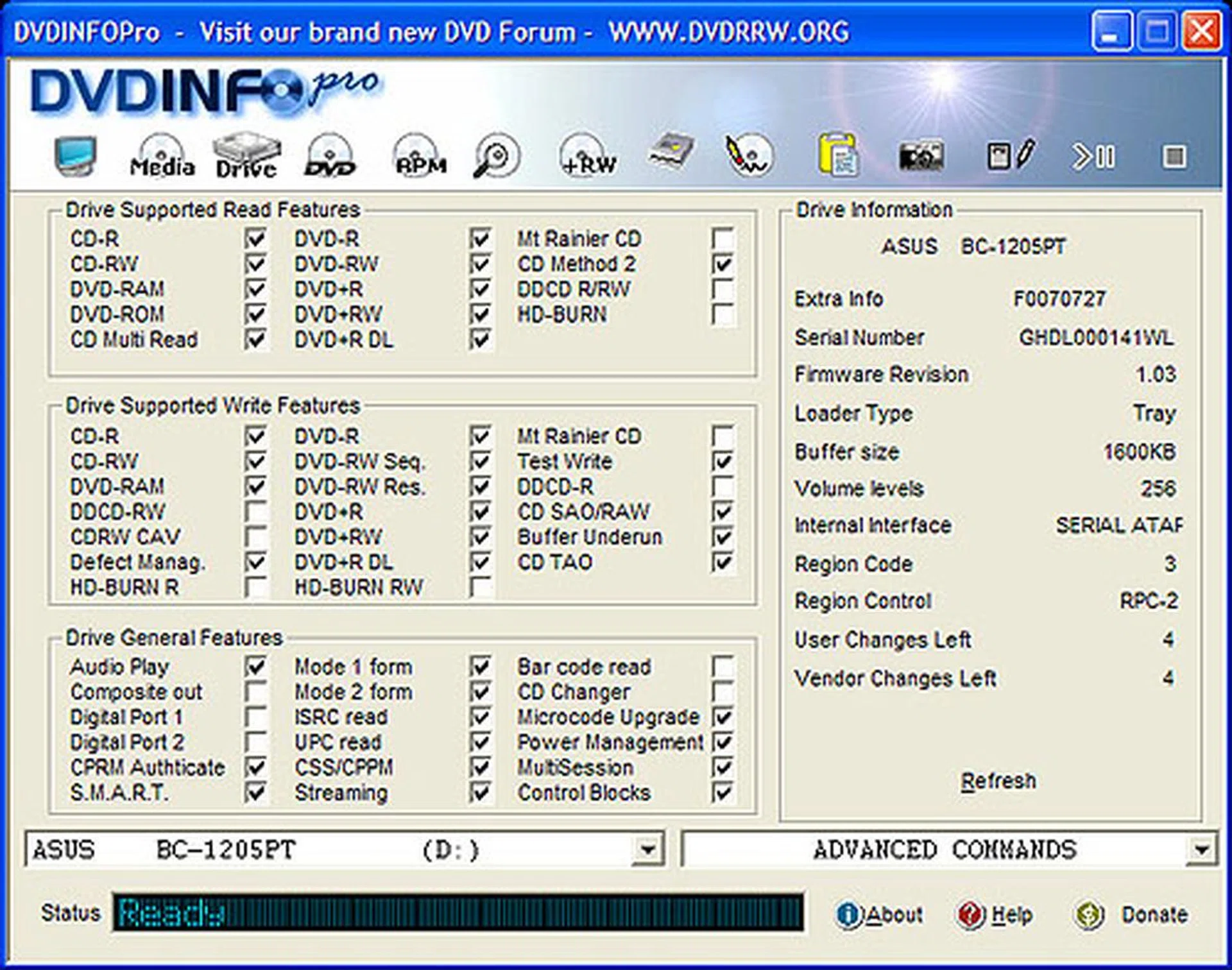The image size is (1232, 970).
Task: Toggle DDCD-RW write feature checkbox
Action: click(256, 512)
